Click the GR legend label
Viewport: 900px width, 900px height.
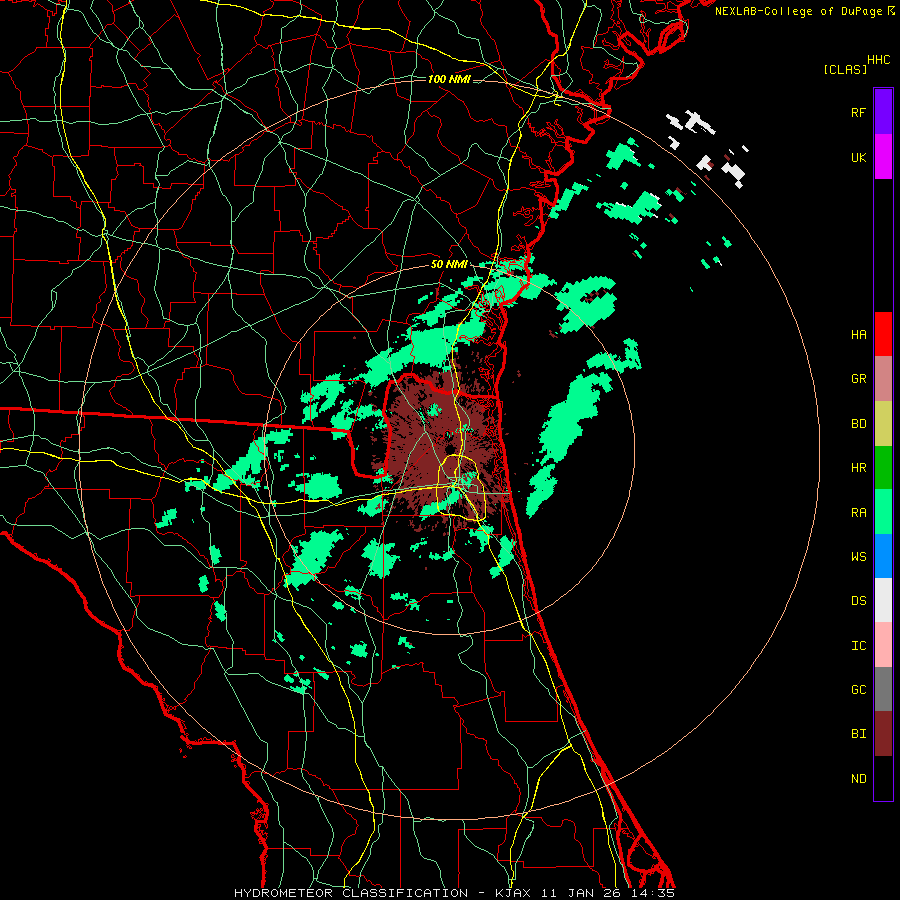[859, 379]
